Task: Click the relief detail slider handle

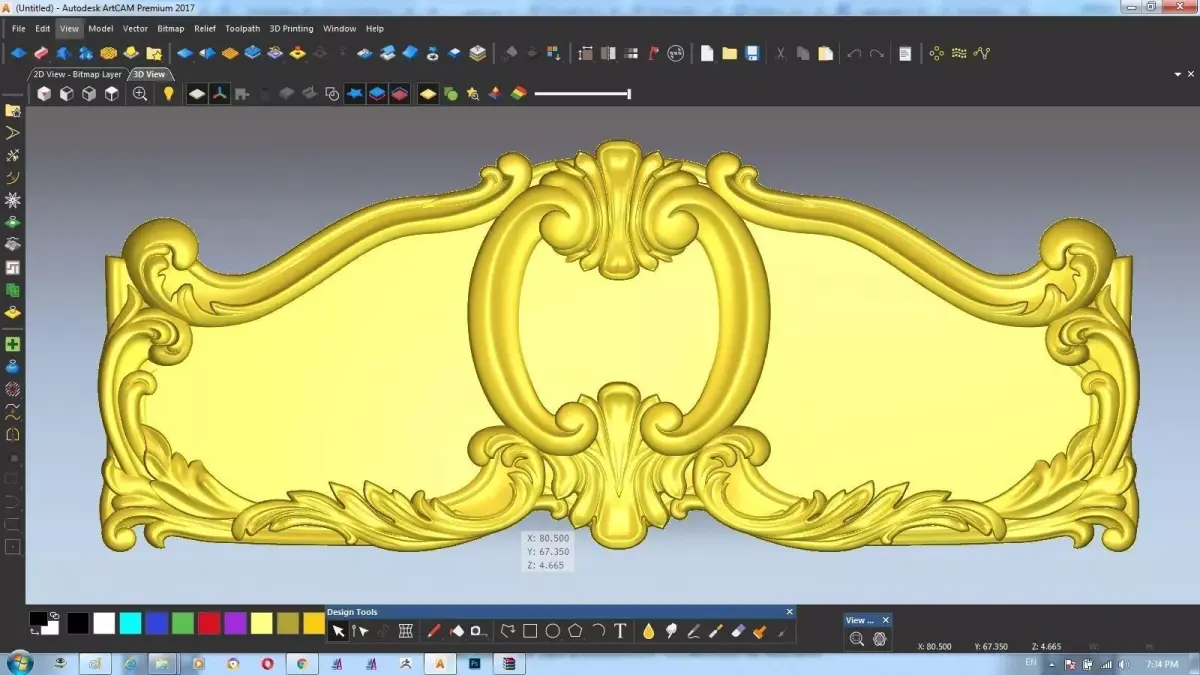Action: coord(629,94)
